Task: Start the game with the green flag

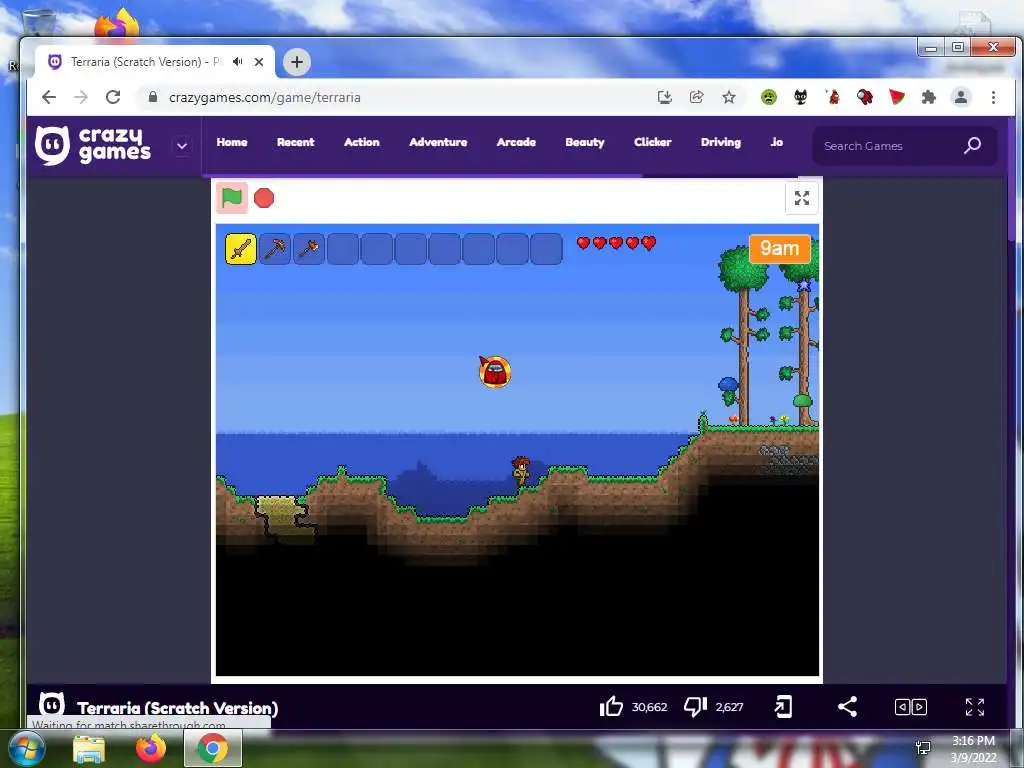Action: pos(232,197)
